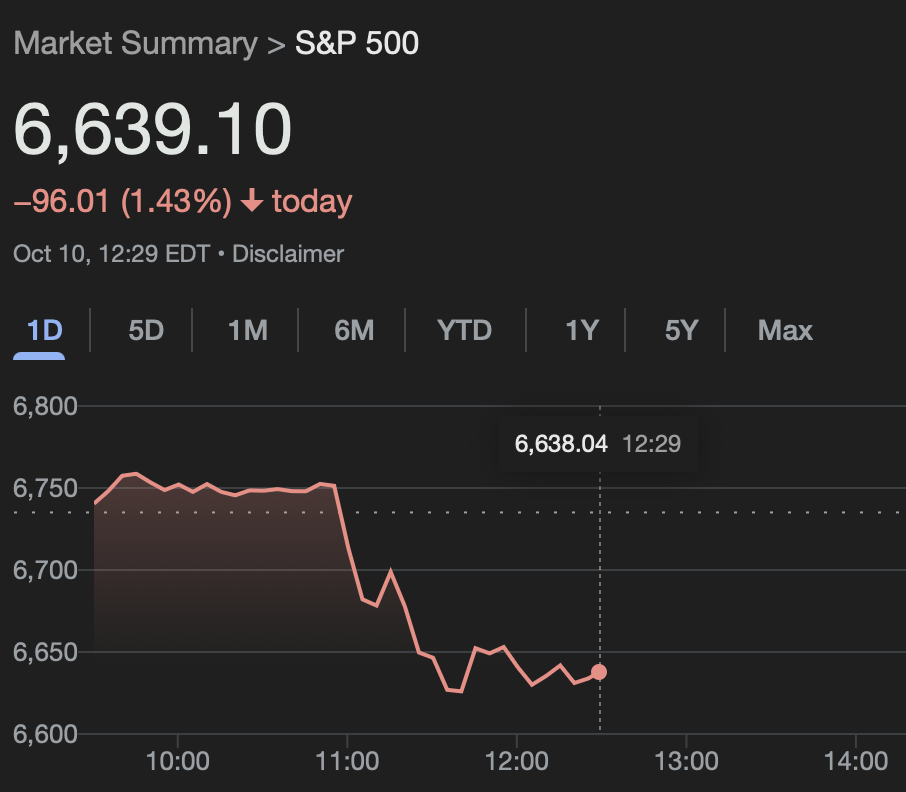Click the 11:00 time axis label
This screenshot has height=792, width=906.
(x=347, y=762)
